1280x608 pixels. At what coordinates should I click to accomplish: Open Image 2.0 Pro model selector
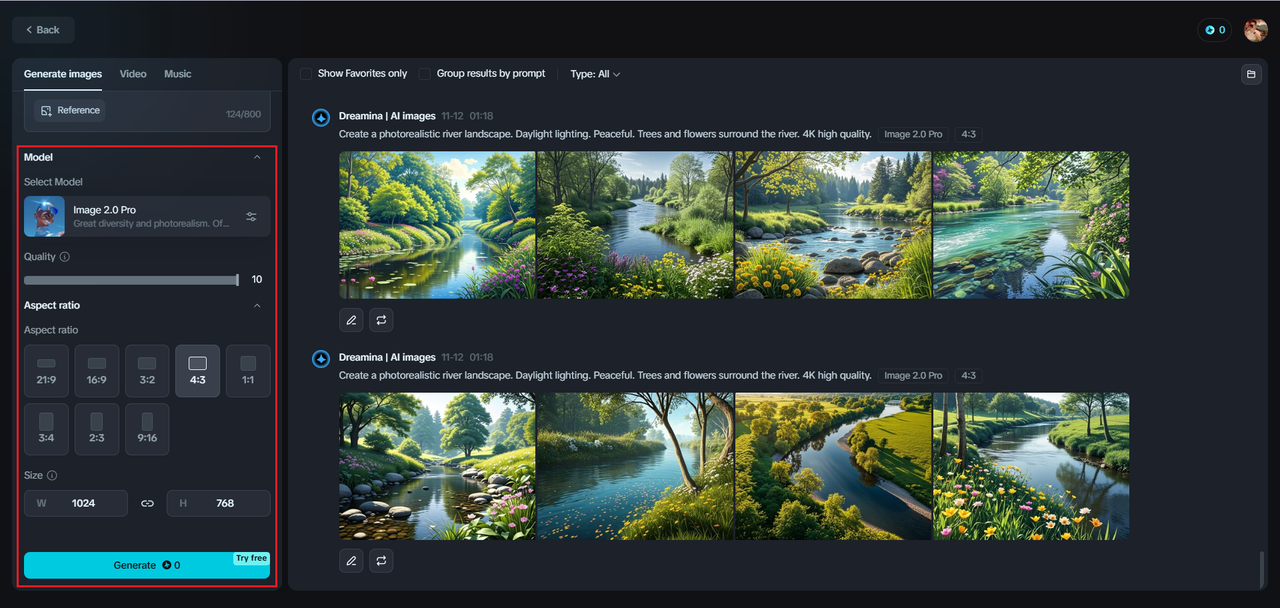[x=147, y=216]
